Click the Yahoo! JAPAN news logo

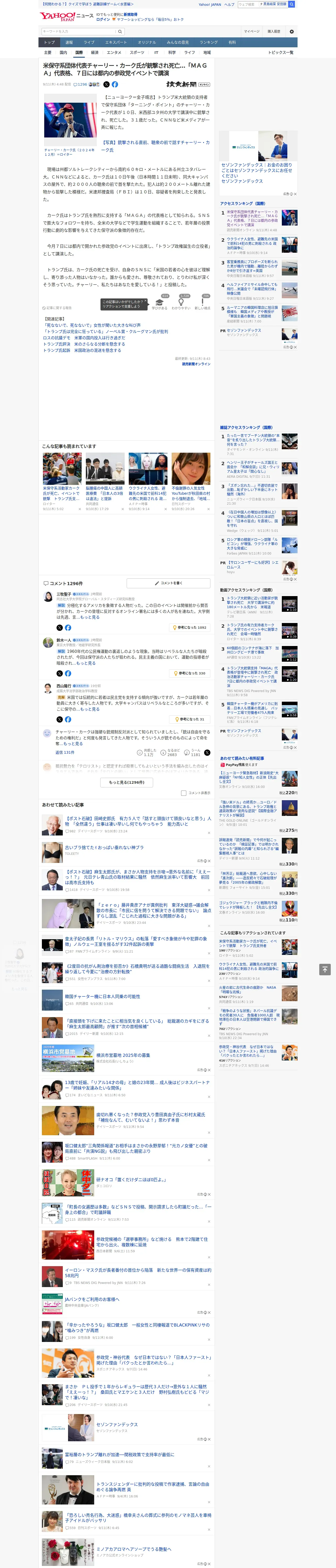[x=66, y=16]
